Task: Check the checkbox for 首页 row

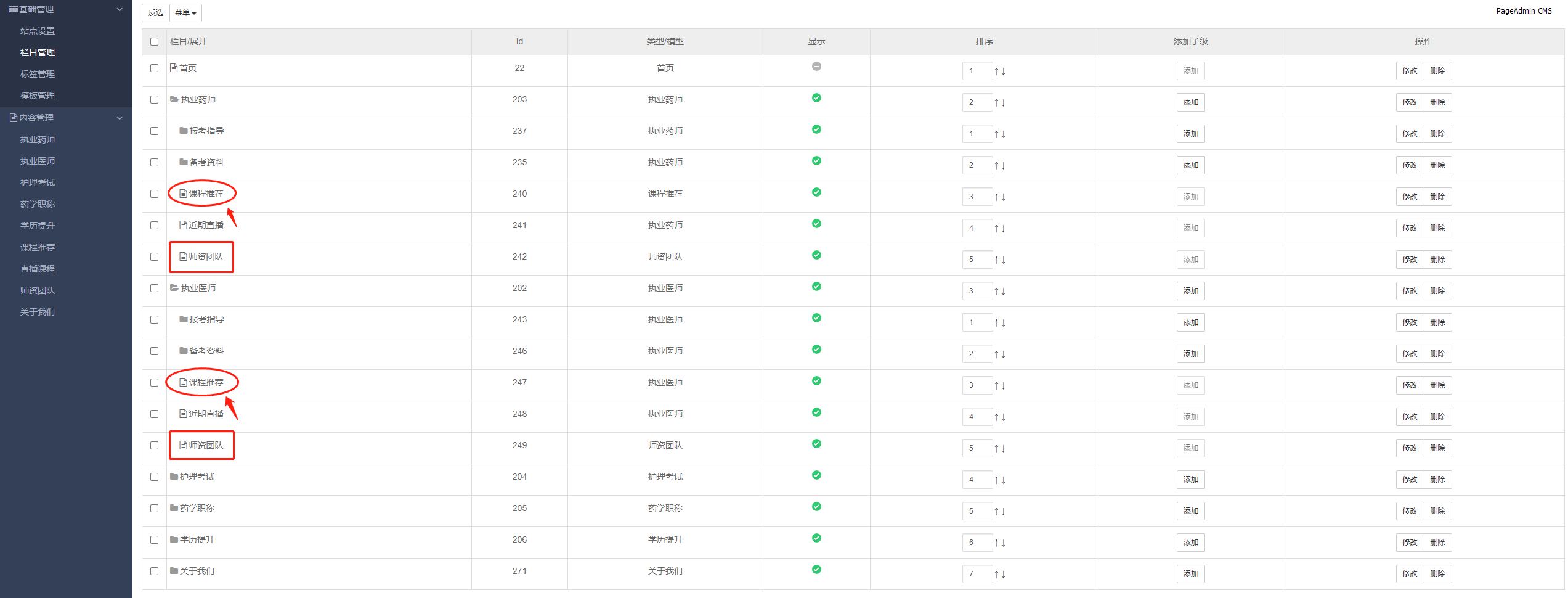Action: click(154, 68)
